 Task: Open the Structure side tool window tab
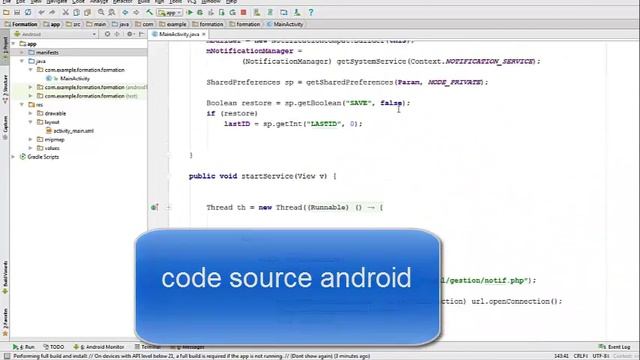click(5, 88)
